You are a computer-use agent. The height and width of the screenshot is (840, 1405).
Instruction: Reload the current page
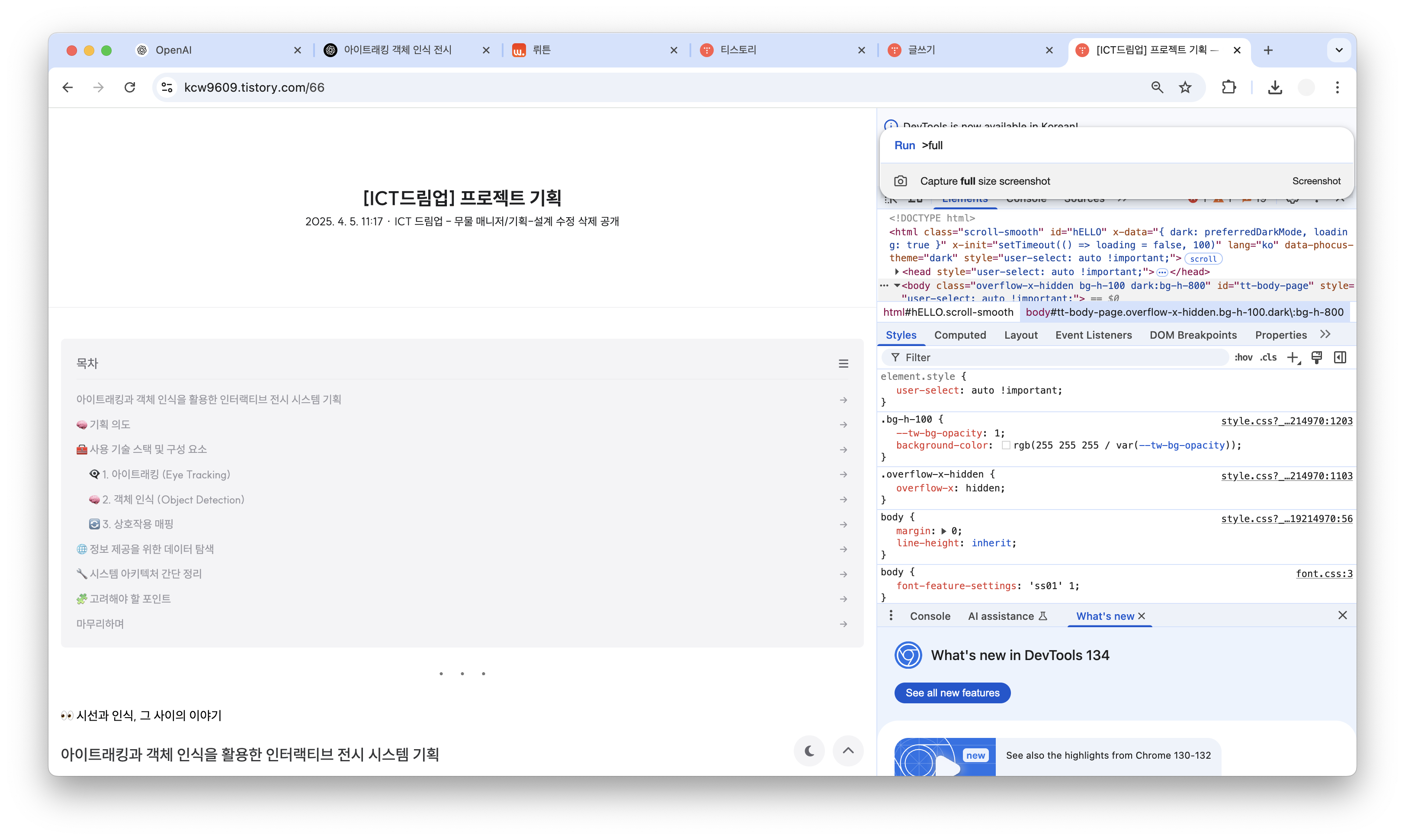coord(130,87)
